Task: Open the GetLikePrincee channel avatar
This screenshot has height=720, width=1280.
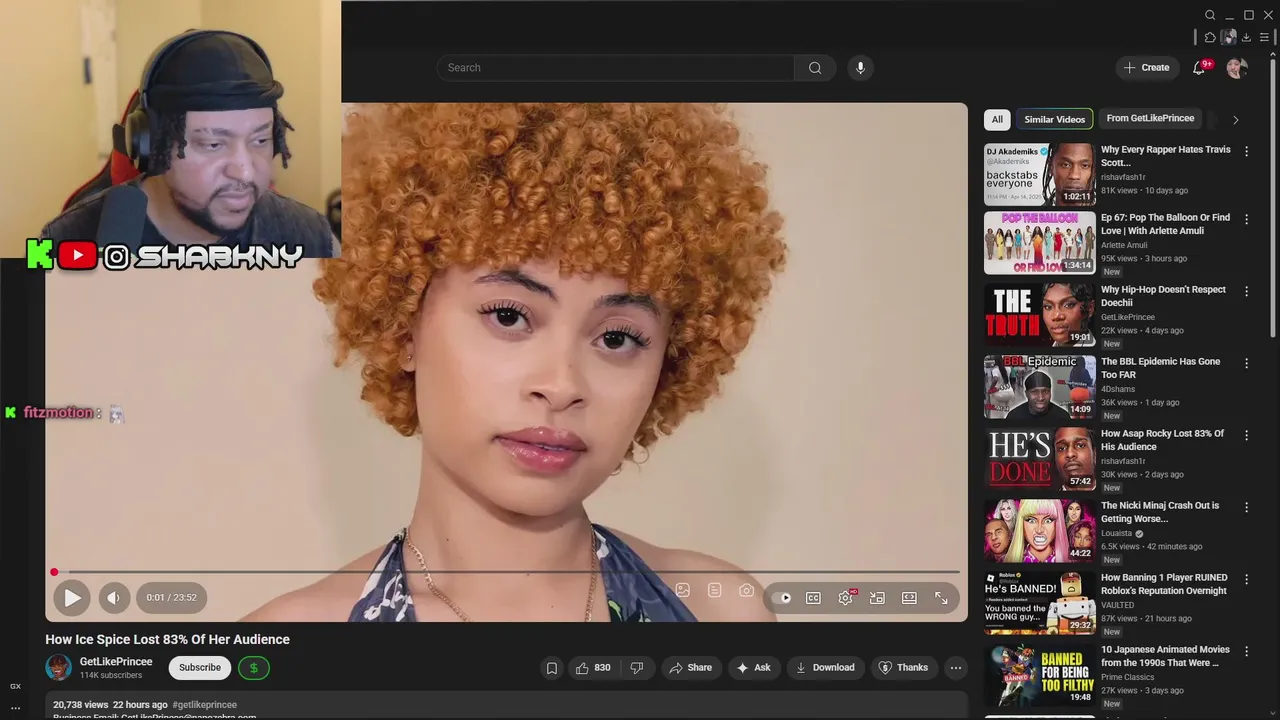Action: (59, 667)
